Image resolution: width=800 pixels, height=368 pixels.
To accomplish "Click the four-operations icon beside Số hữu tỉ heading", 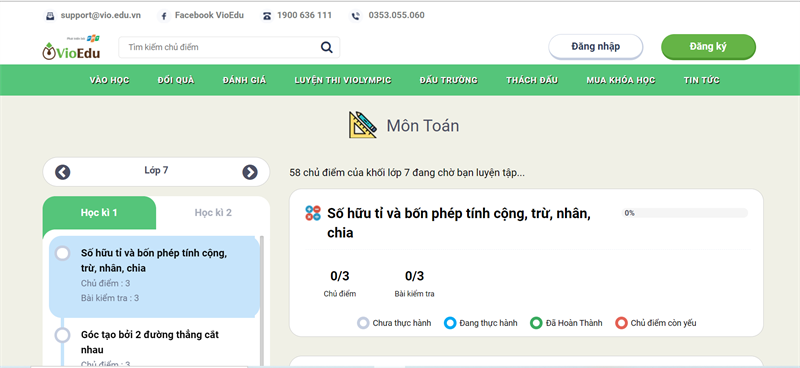I will (x=313, y=213).
